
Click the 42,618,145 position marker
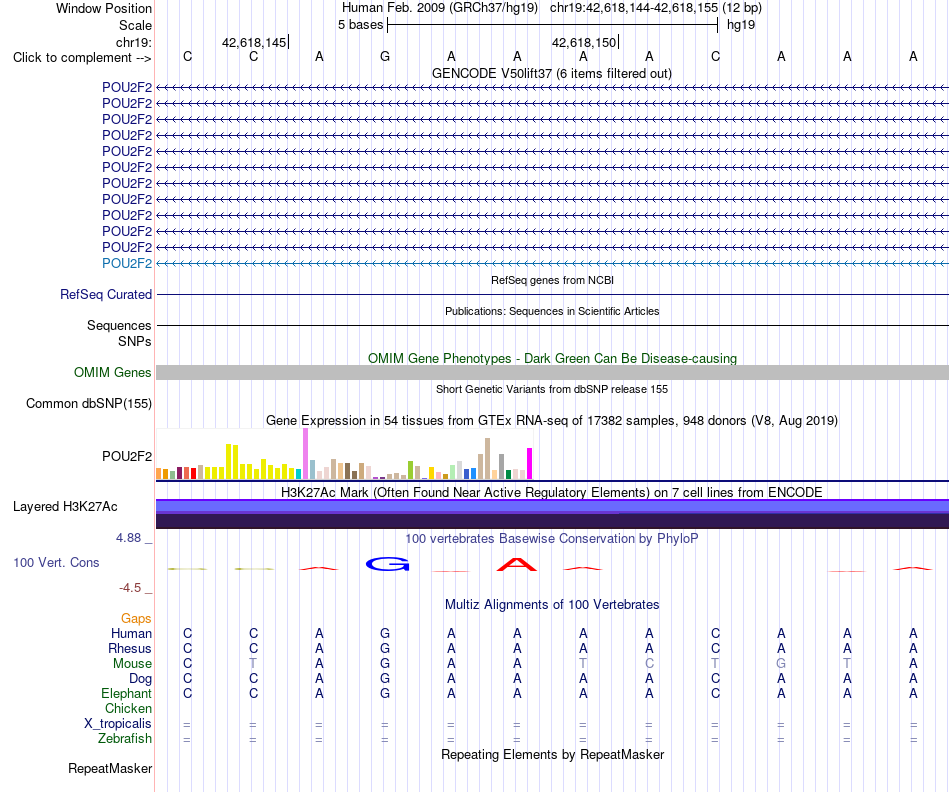tap(254, 42)
